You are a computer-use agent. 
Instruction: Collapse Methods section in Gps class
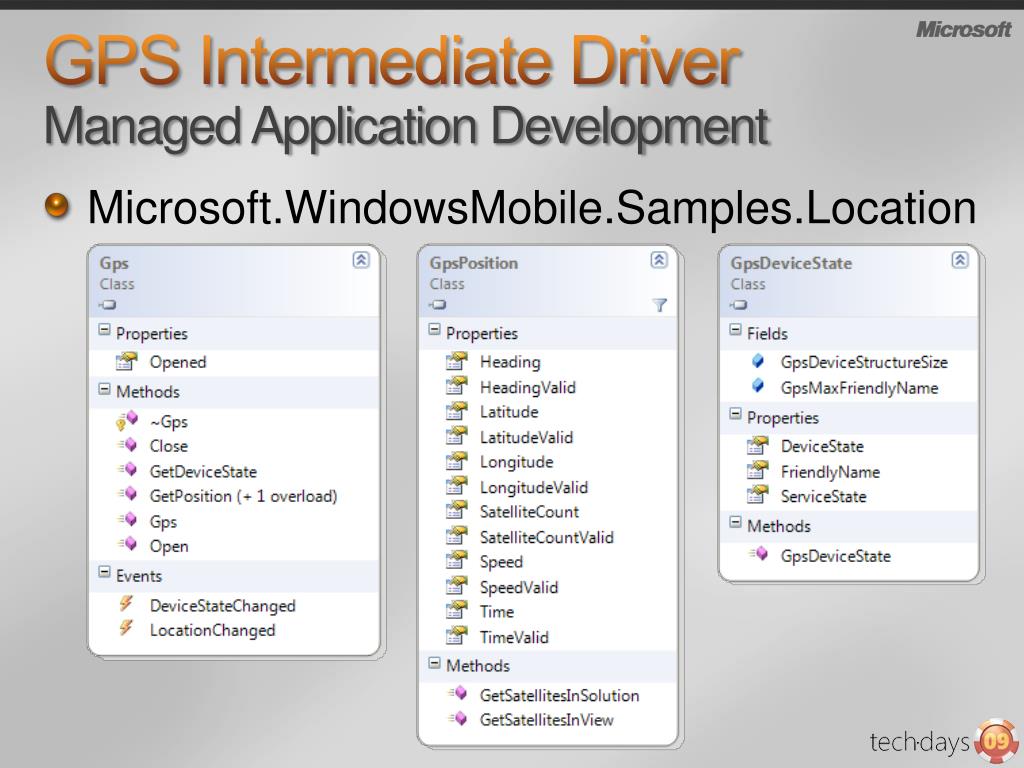[104, 389]
